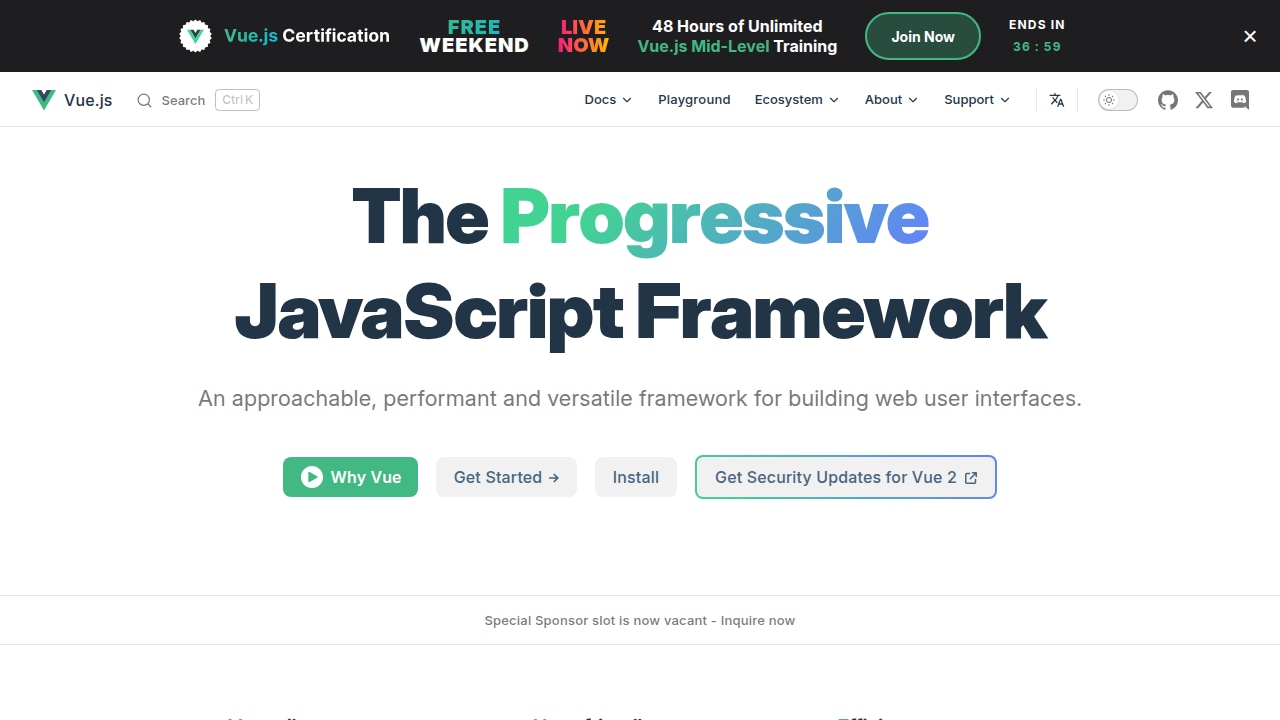Expand the Support dropdown menu
This screenshot has height=720, width=1280.
tap(977, 100)
